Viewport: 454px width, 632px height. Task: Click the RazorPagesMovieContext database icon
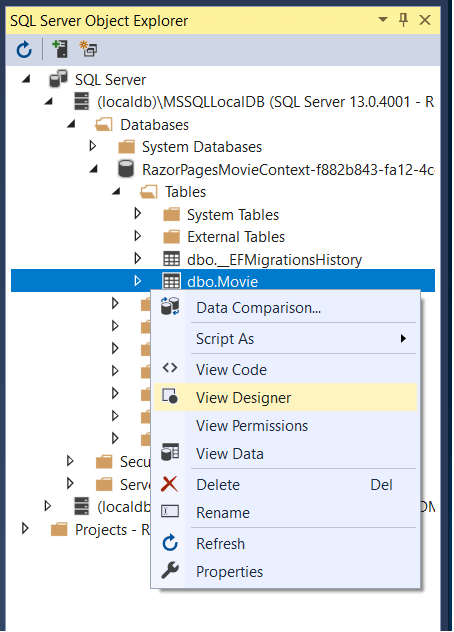(x=126, y=169)
